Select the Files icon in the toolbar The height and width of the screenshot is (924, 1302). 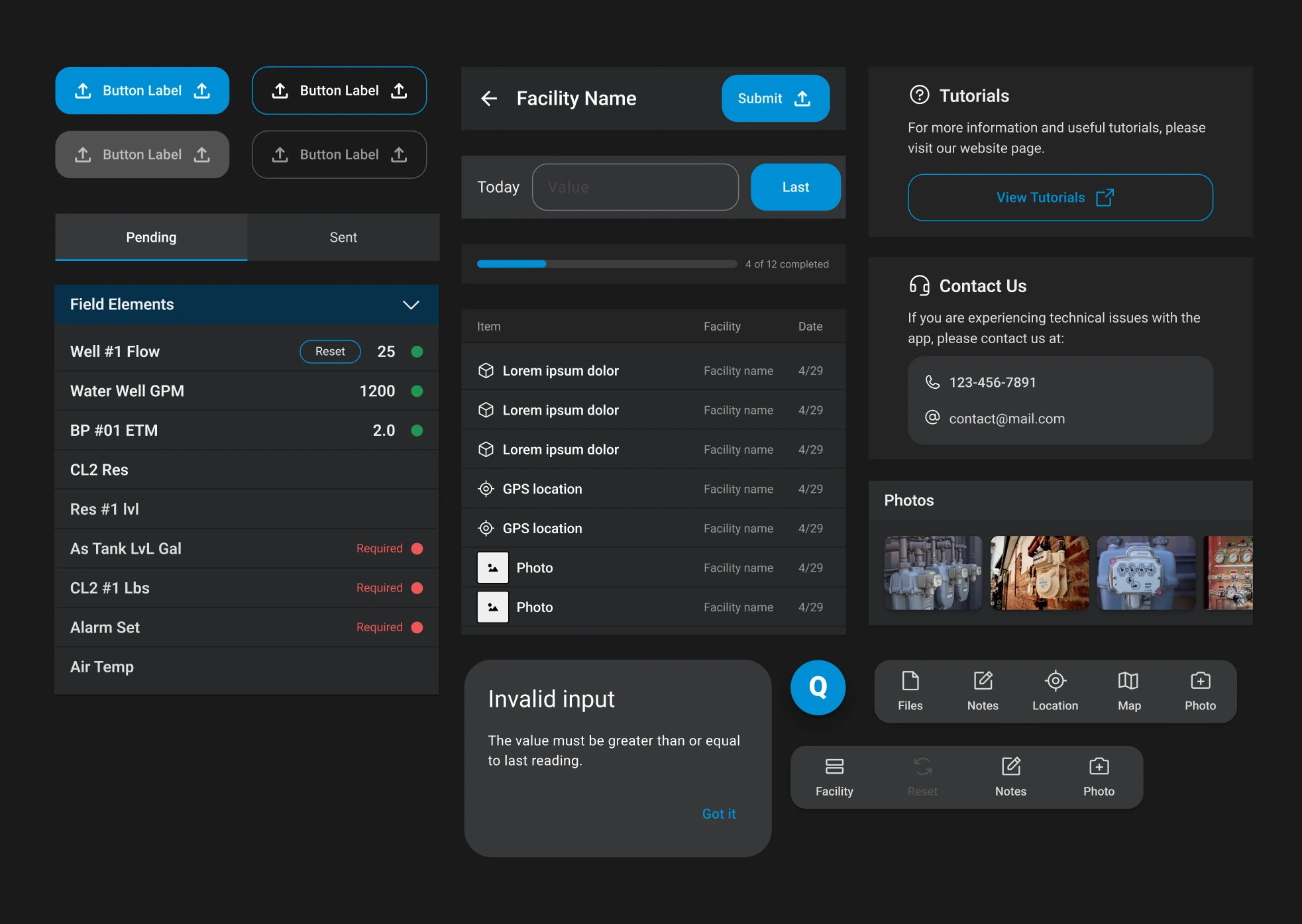910,689
